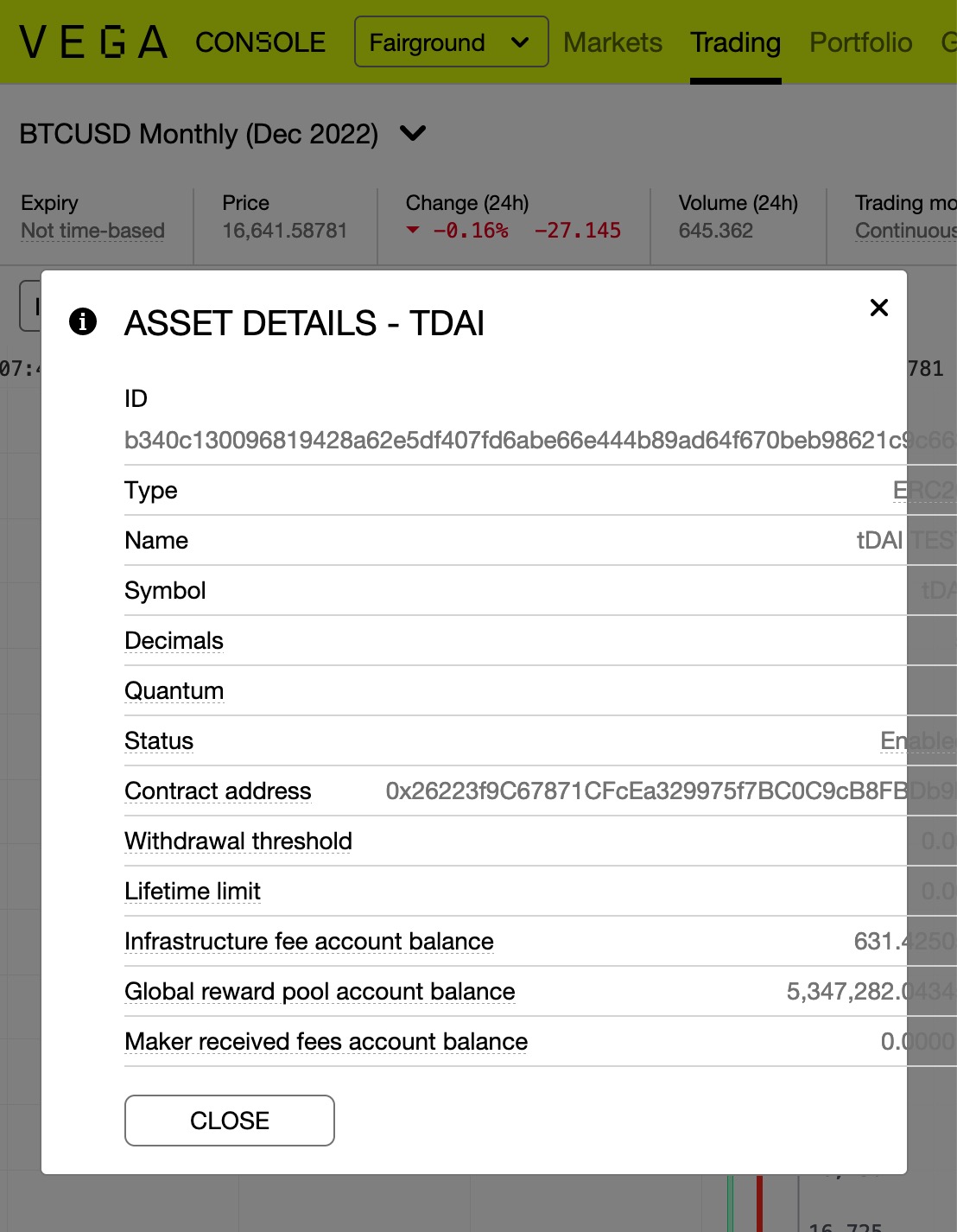Select the Global reward pool account balance label
This screenshot has height=1232, width=957.
(320, 991)
